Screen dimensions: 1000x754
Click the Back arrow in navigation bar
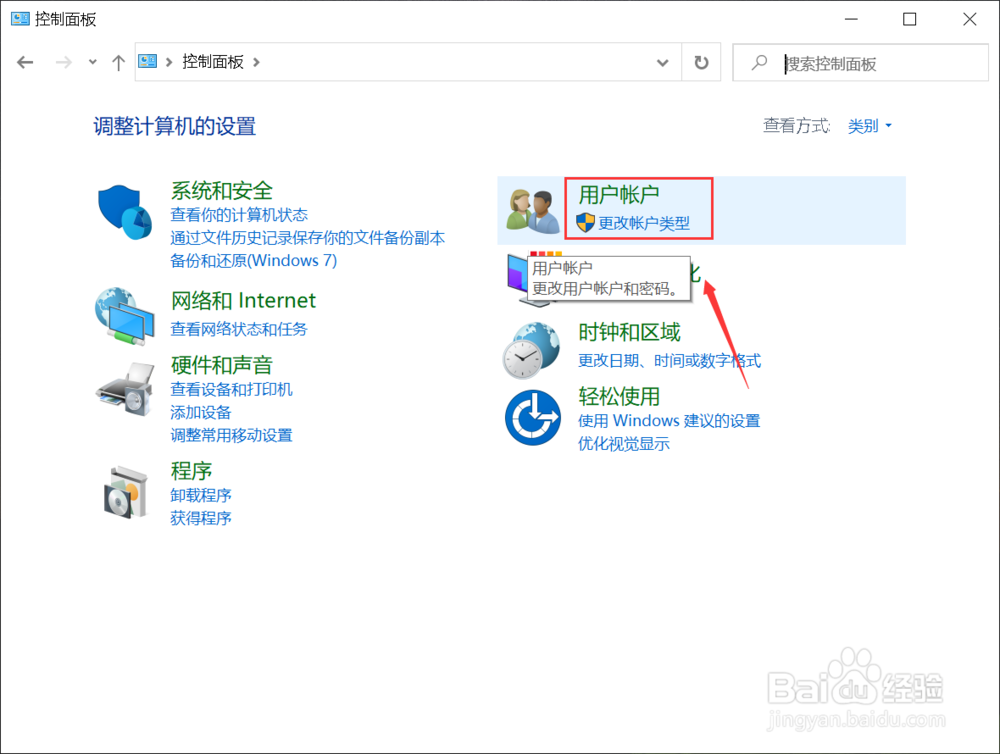[25, 62]
